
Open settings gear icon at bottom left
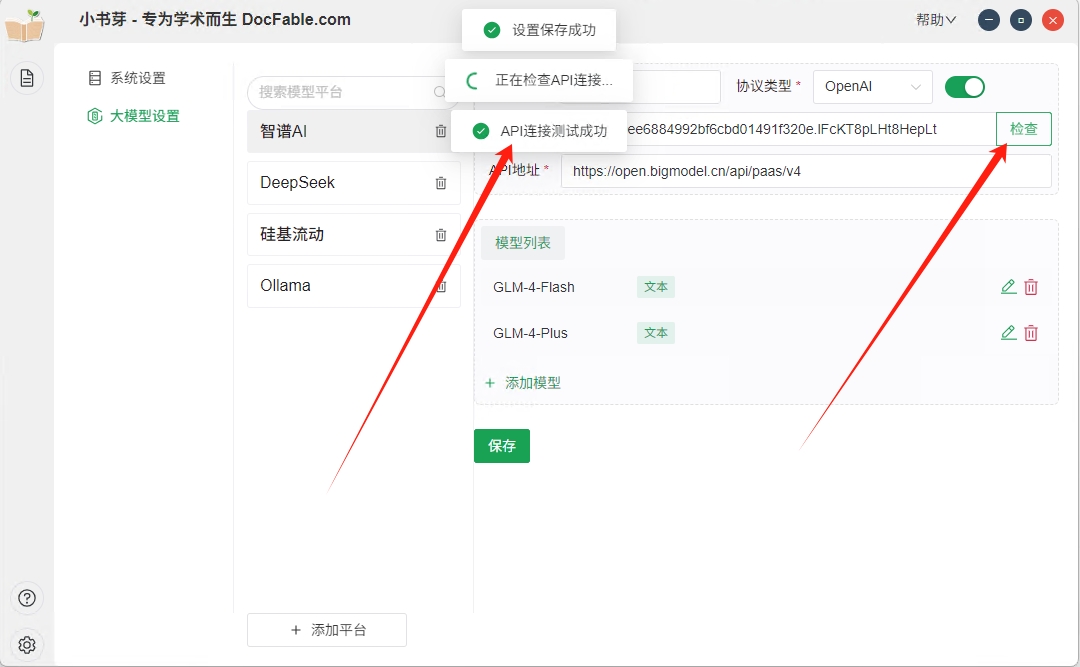pos(27,645)
